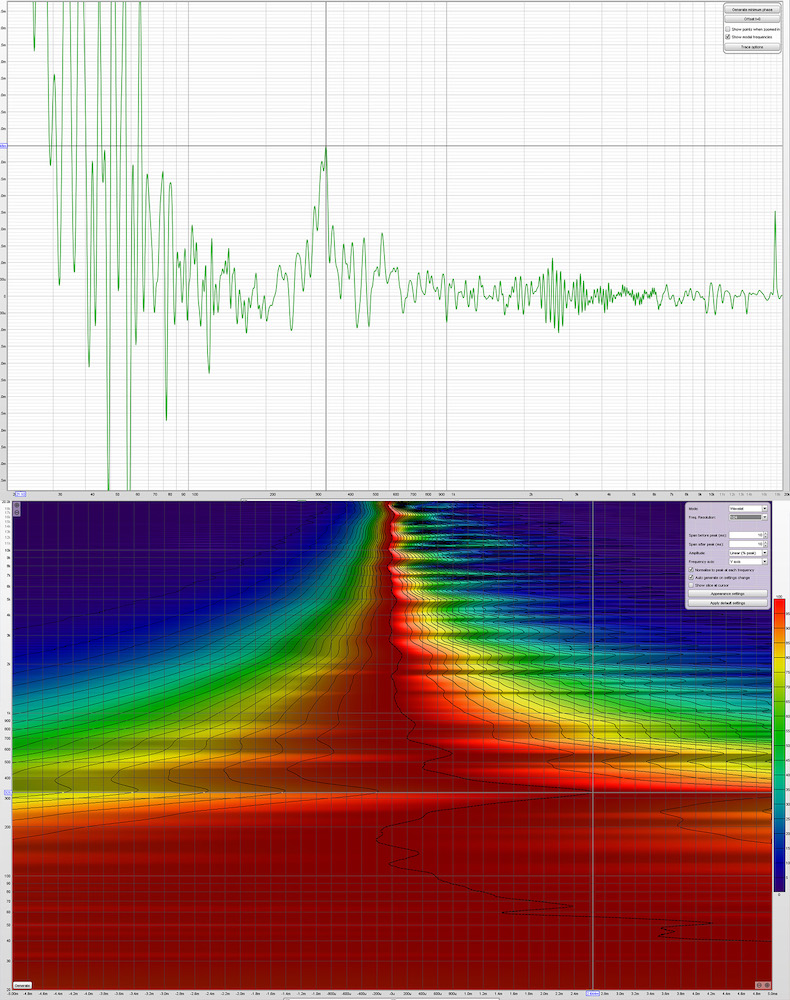Click the Span after peak input field
Image resolution: width=790 pixels, height=1000 pixels.
pyautogui.click(x=746, y=544)
